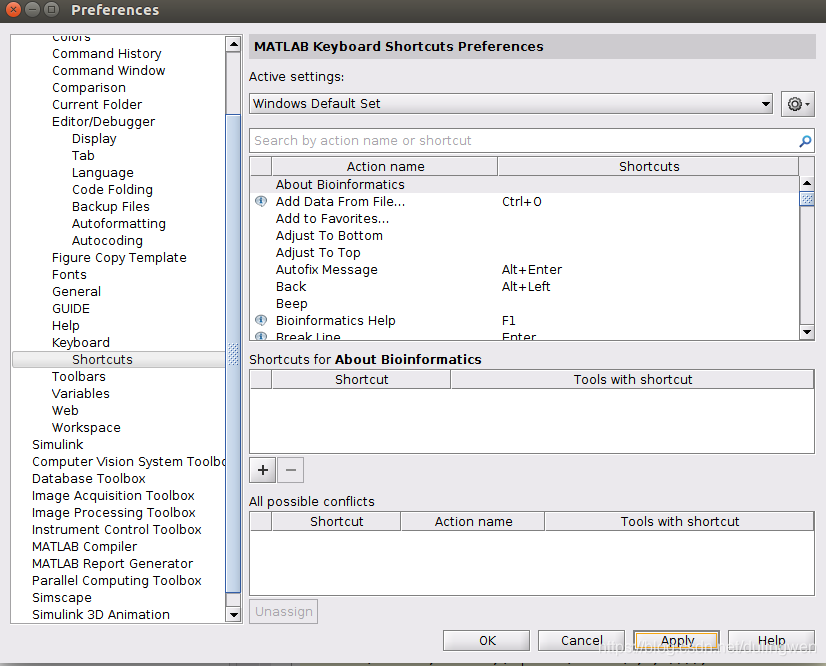Open Editor/Debugger preferences

[x=103, y=122]
